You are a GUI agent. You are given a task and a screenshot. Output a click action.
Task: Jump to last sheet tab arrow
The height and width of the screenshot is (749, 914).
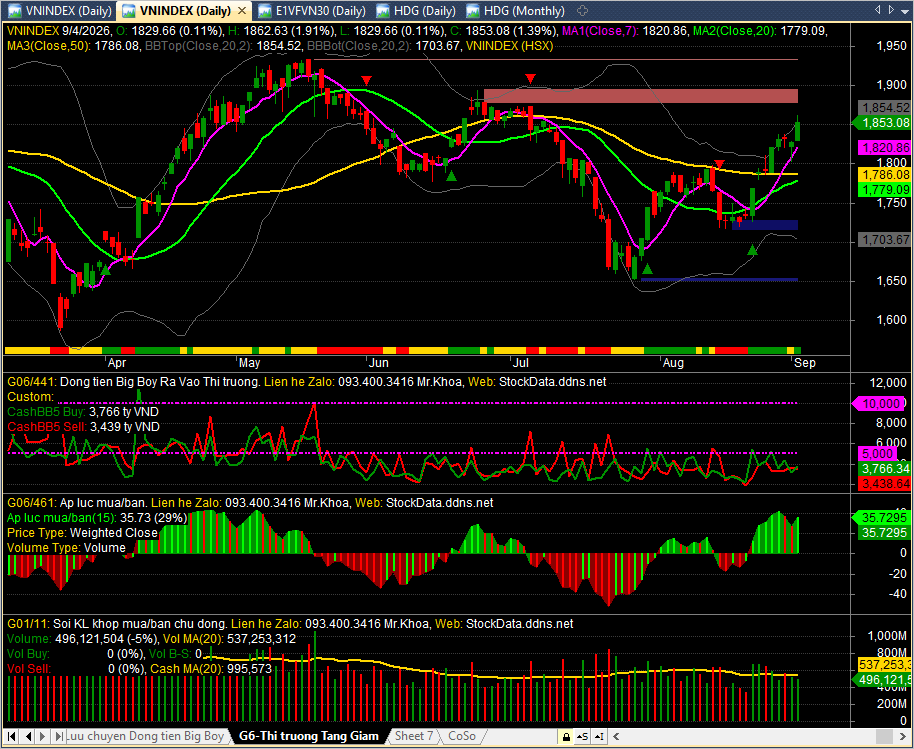pyautogui.click(x=59, y=736)
